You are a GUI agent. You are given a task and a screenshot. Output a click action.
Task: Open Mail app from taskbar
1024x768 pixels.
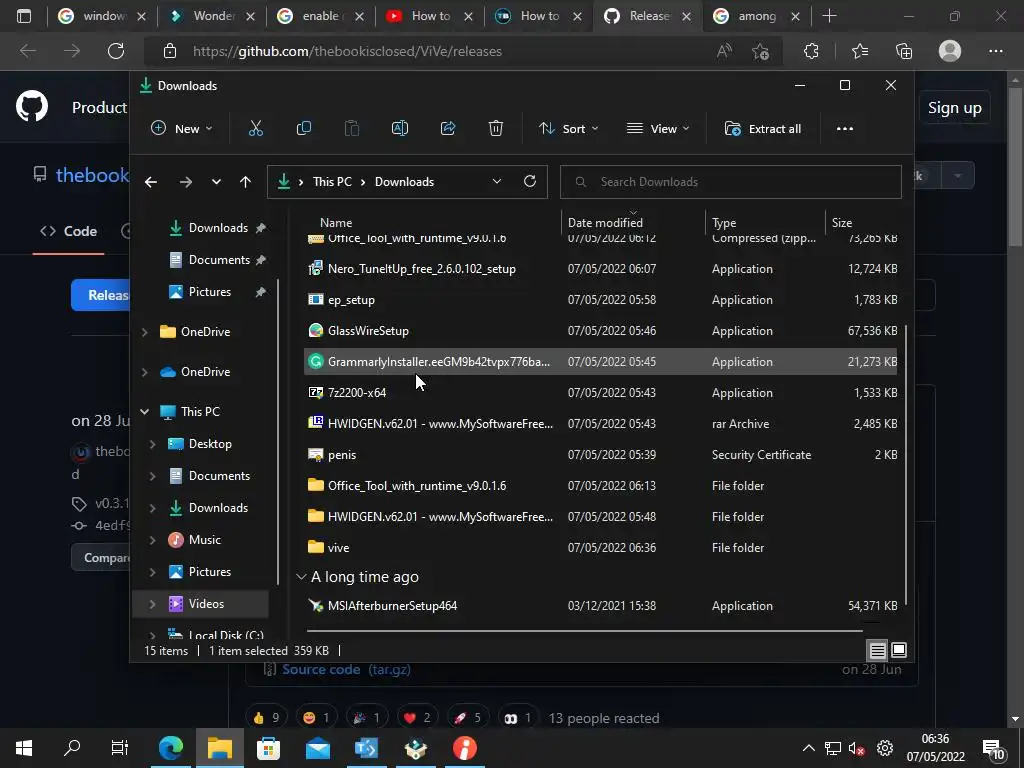pyautogui.click(x=317, y=748)
